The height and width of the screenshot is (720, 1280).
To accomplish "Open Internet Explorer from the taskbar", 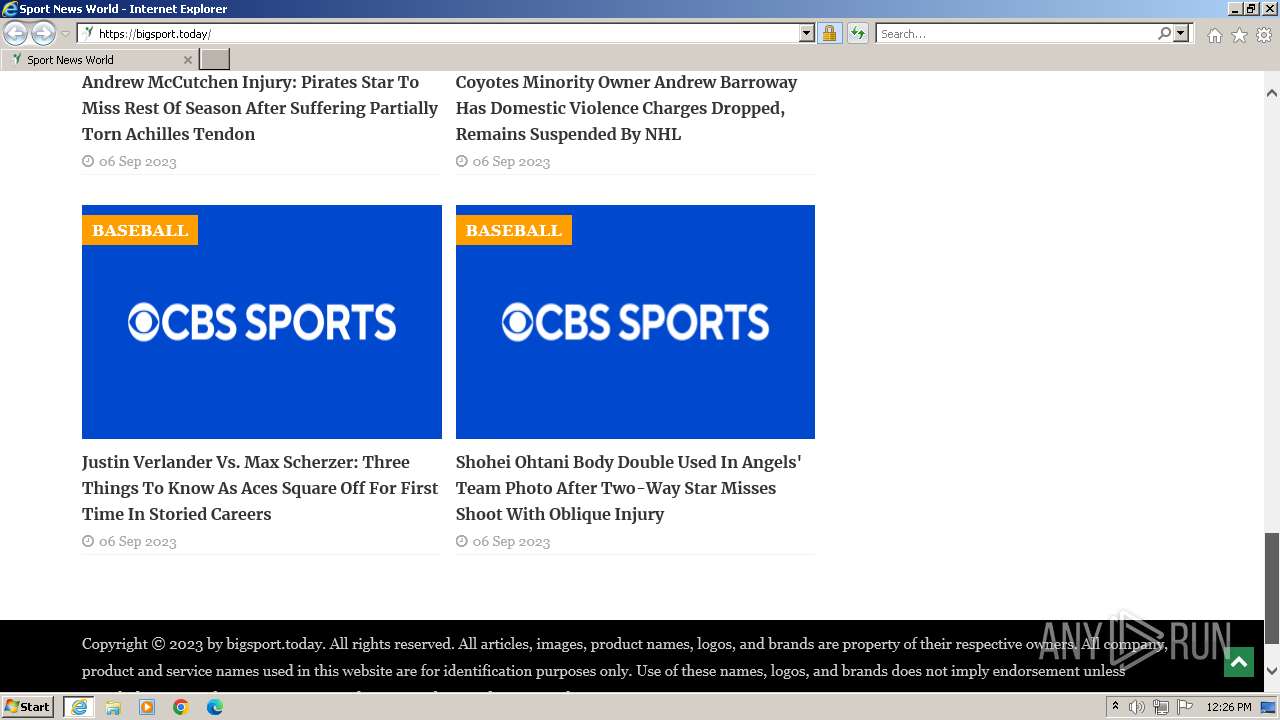I will click(x=79, y=707).
